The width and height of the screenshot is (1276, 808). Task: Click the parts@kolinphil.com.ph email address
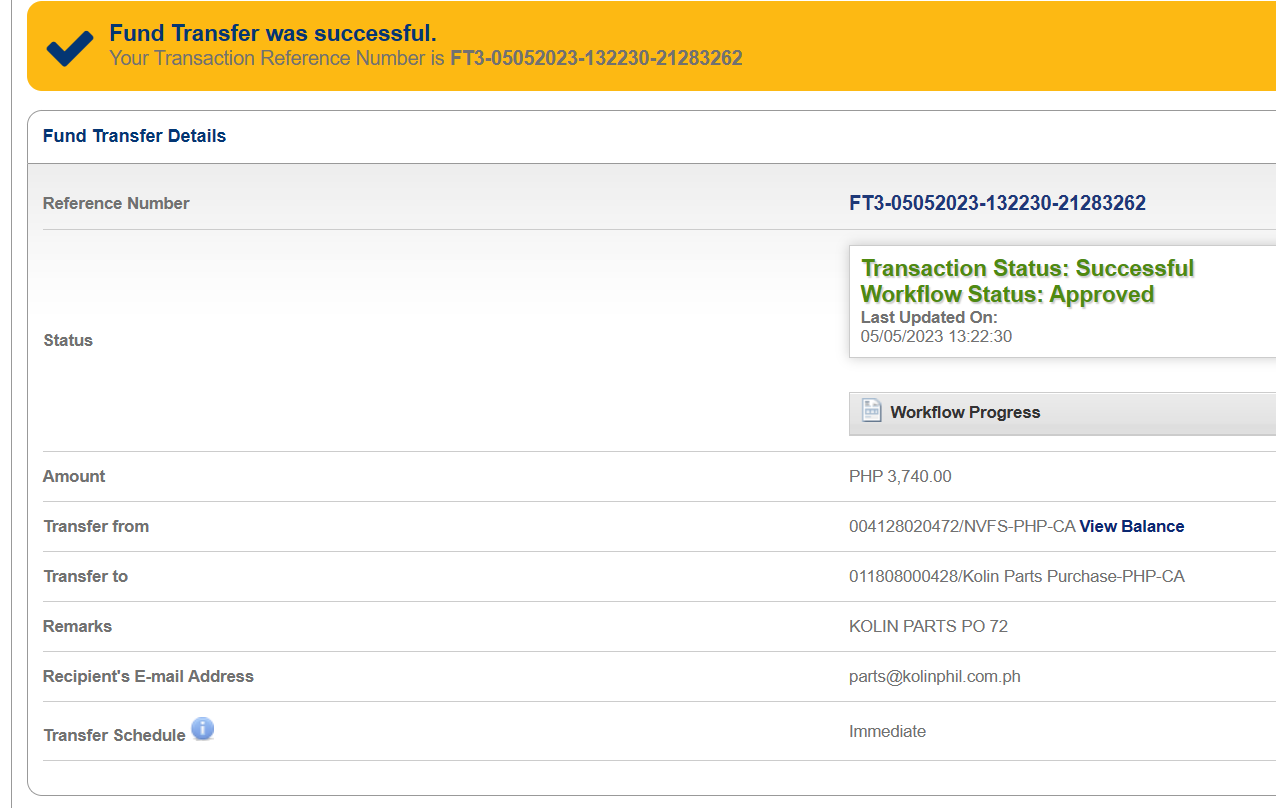[x=934, y=676]
